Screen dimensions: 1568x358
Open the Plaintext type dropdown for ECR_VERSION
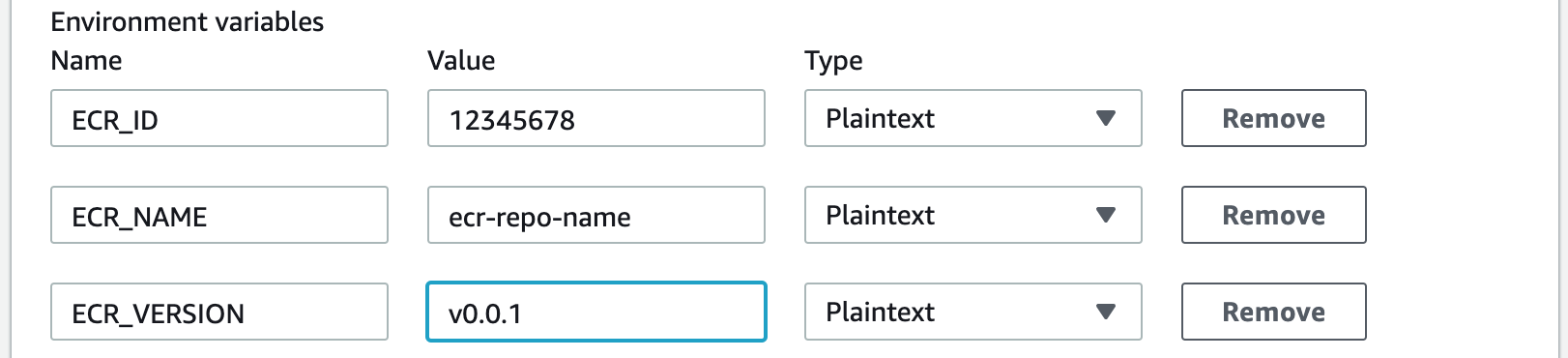pos(973,312)
